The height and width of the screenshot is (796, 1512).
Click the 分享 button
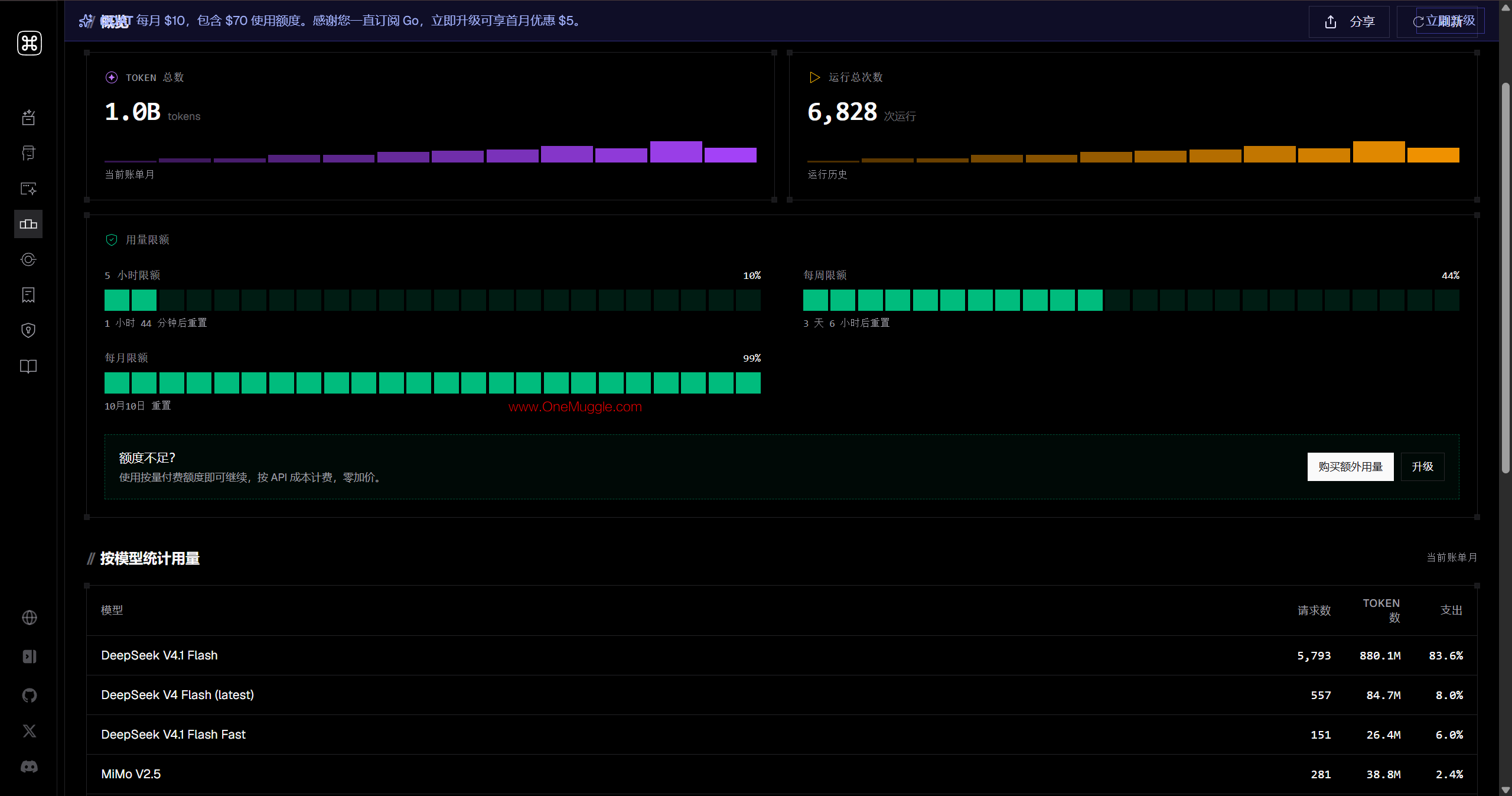1349,22
